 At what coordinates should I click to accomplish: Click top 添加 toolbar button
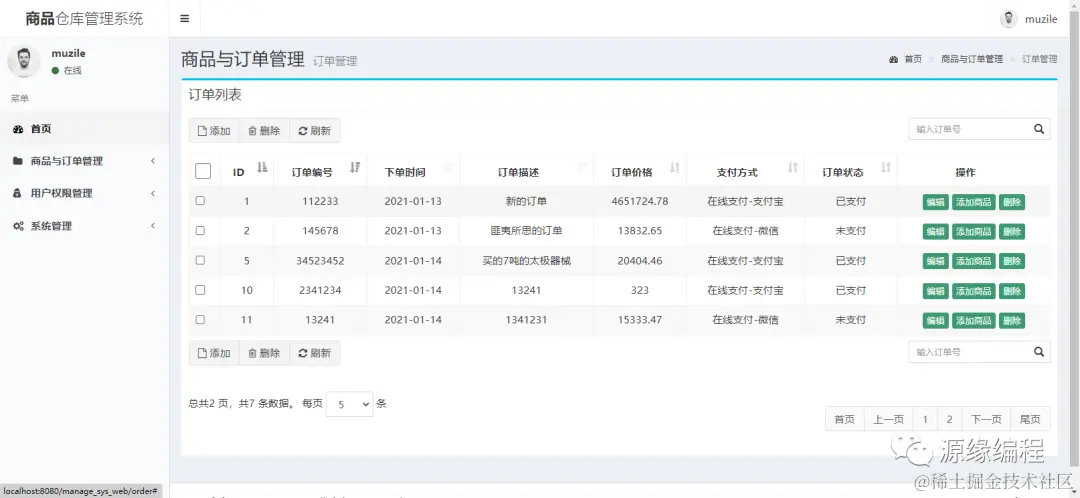(x=214, y=131)
